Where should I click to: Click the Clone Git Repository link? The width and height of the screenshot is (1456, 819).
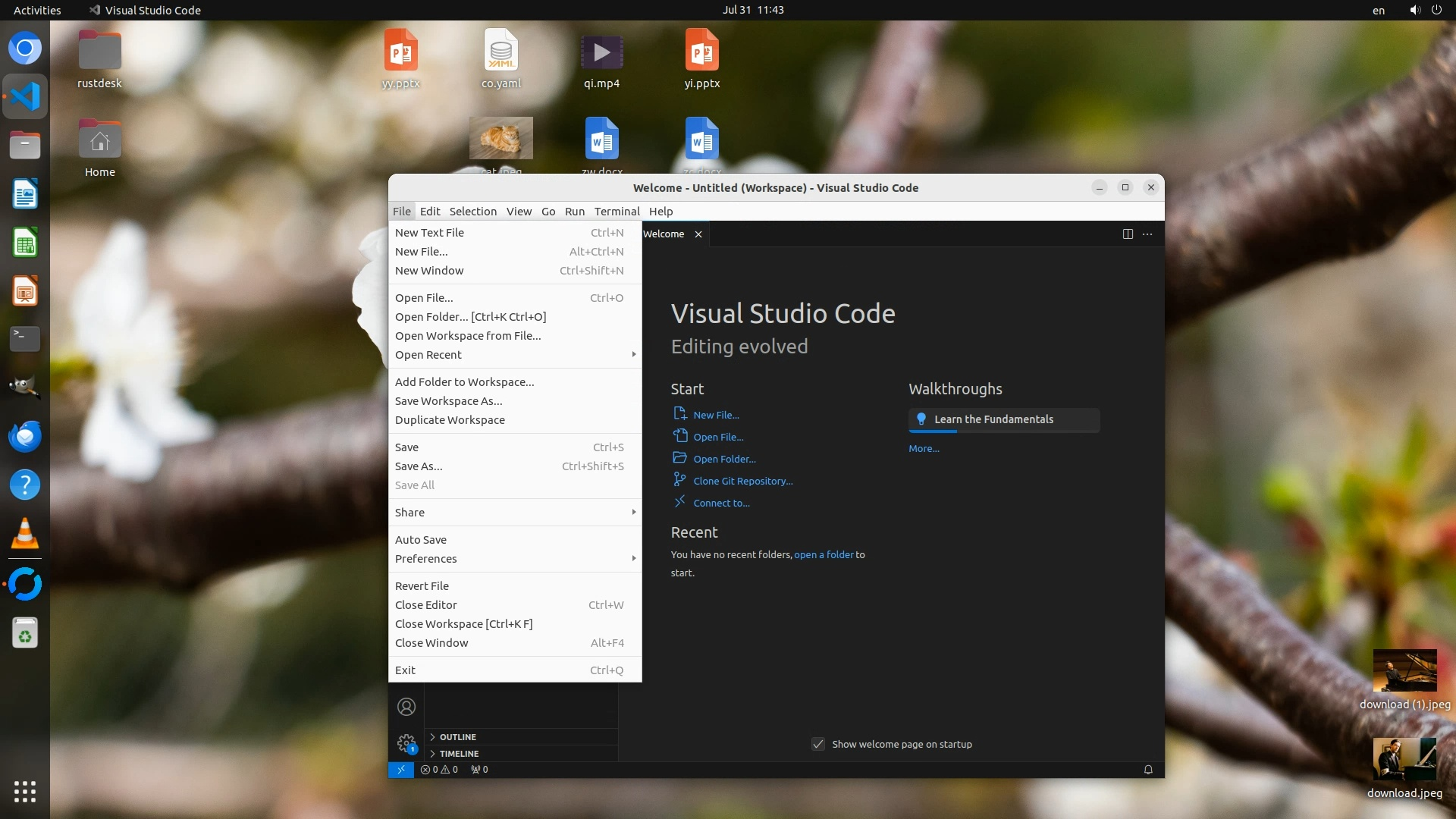(x=742, y=482)
